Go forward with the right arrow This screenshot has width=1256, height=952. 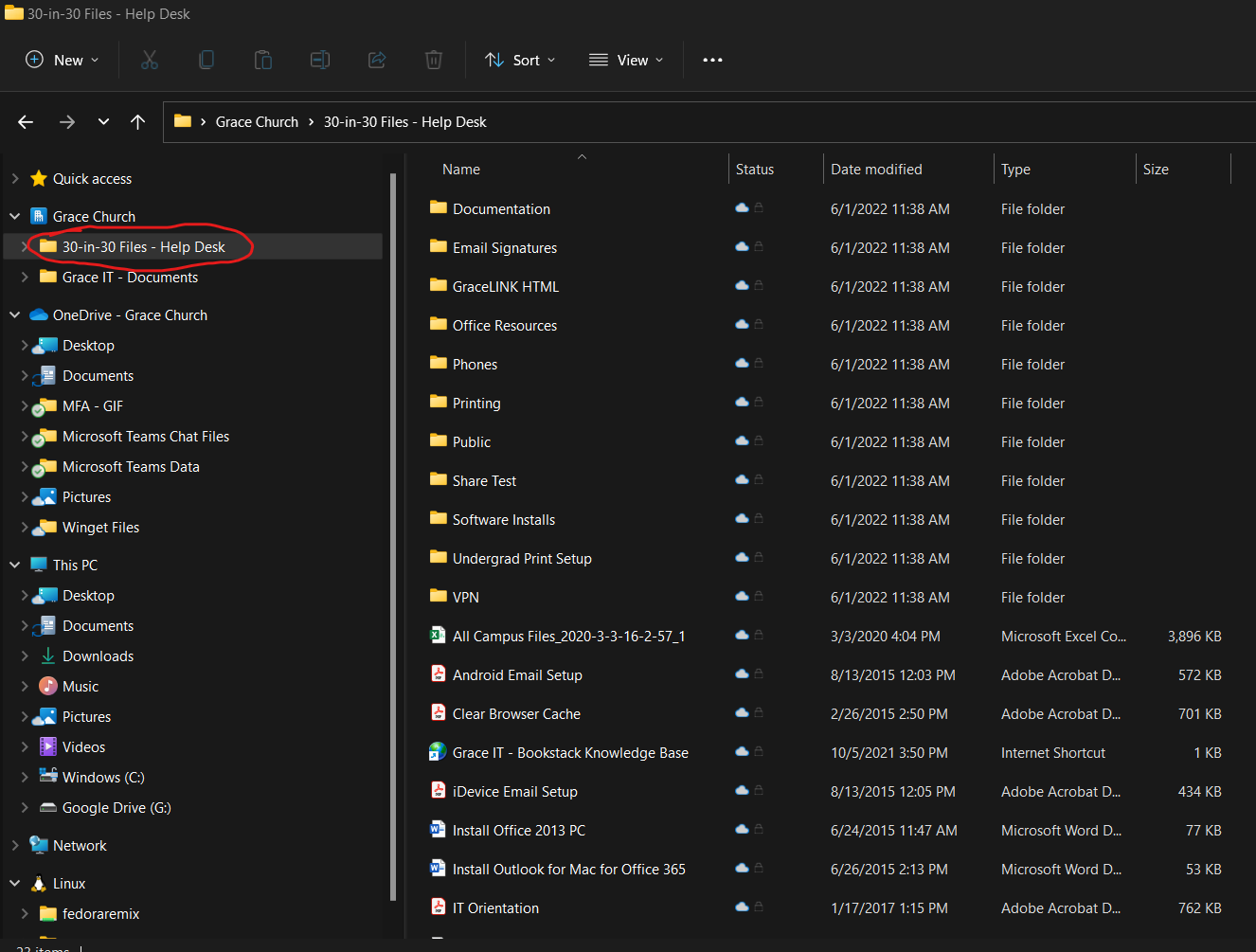tap(66, 122)
